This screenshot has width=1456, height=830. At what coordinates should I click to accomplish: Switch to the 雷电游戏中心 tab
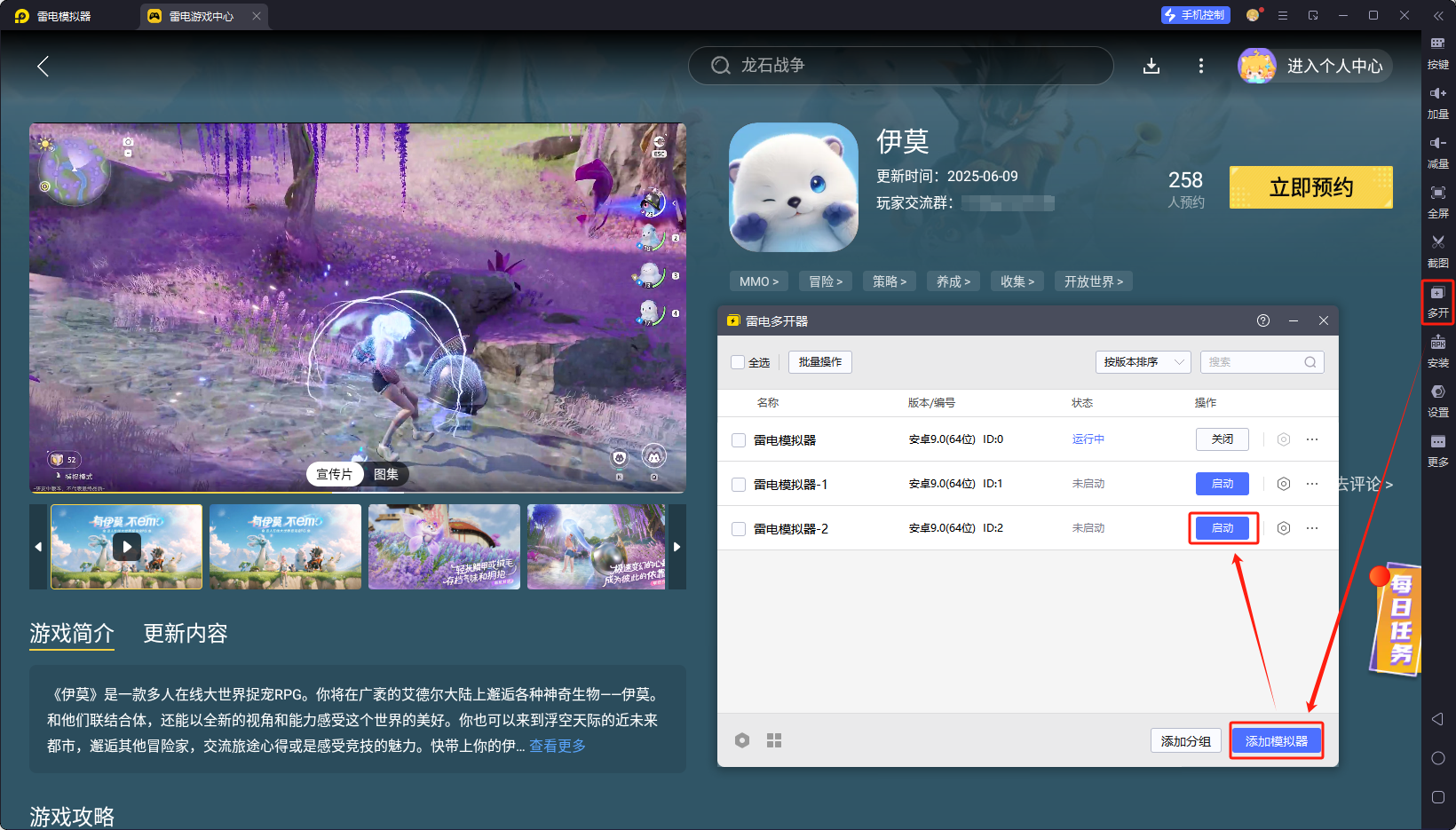(x=202, y=16)
